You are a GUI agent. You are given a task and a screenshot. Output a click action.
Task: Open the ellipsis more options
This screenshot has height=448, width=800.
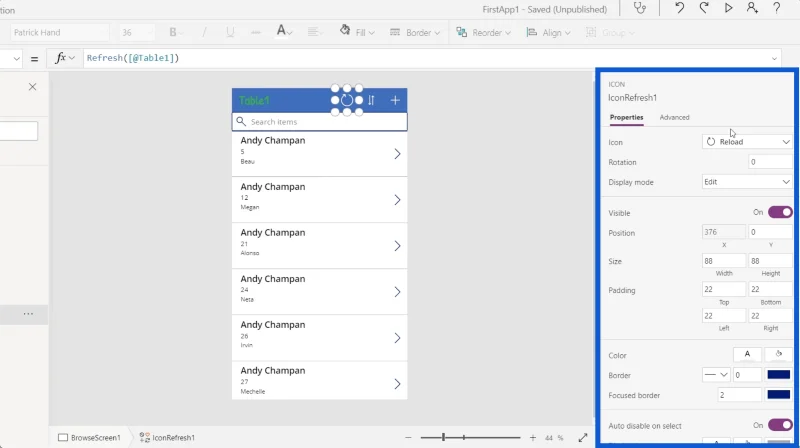point(28,314)
